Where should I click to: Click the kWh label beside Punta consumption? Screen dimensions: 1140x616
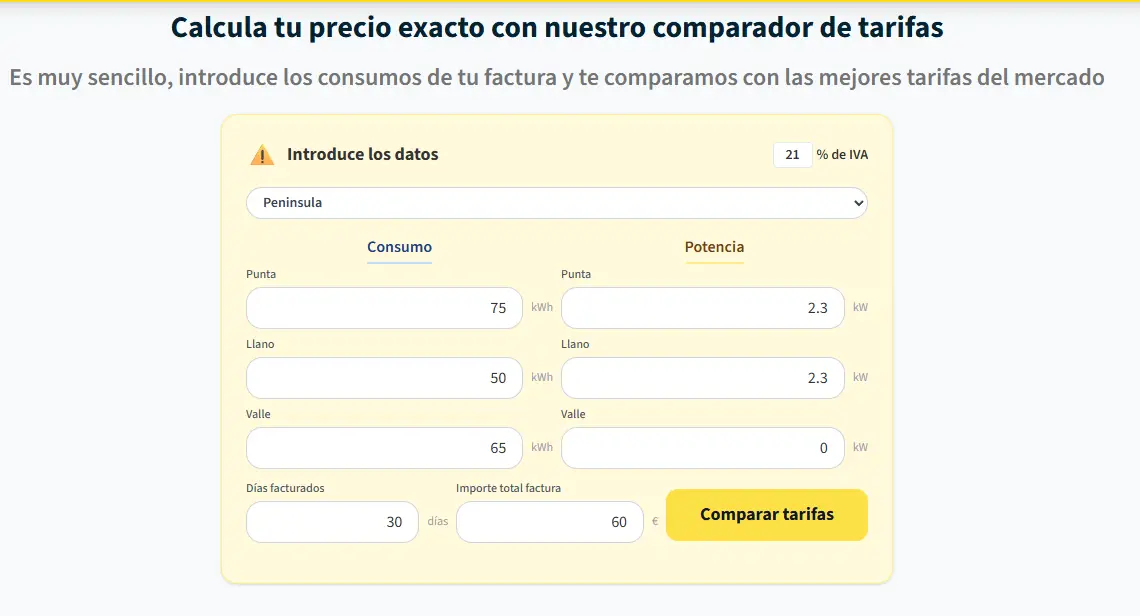coord(540,307)
